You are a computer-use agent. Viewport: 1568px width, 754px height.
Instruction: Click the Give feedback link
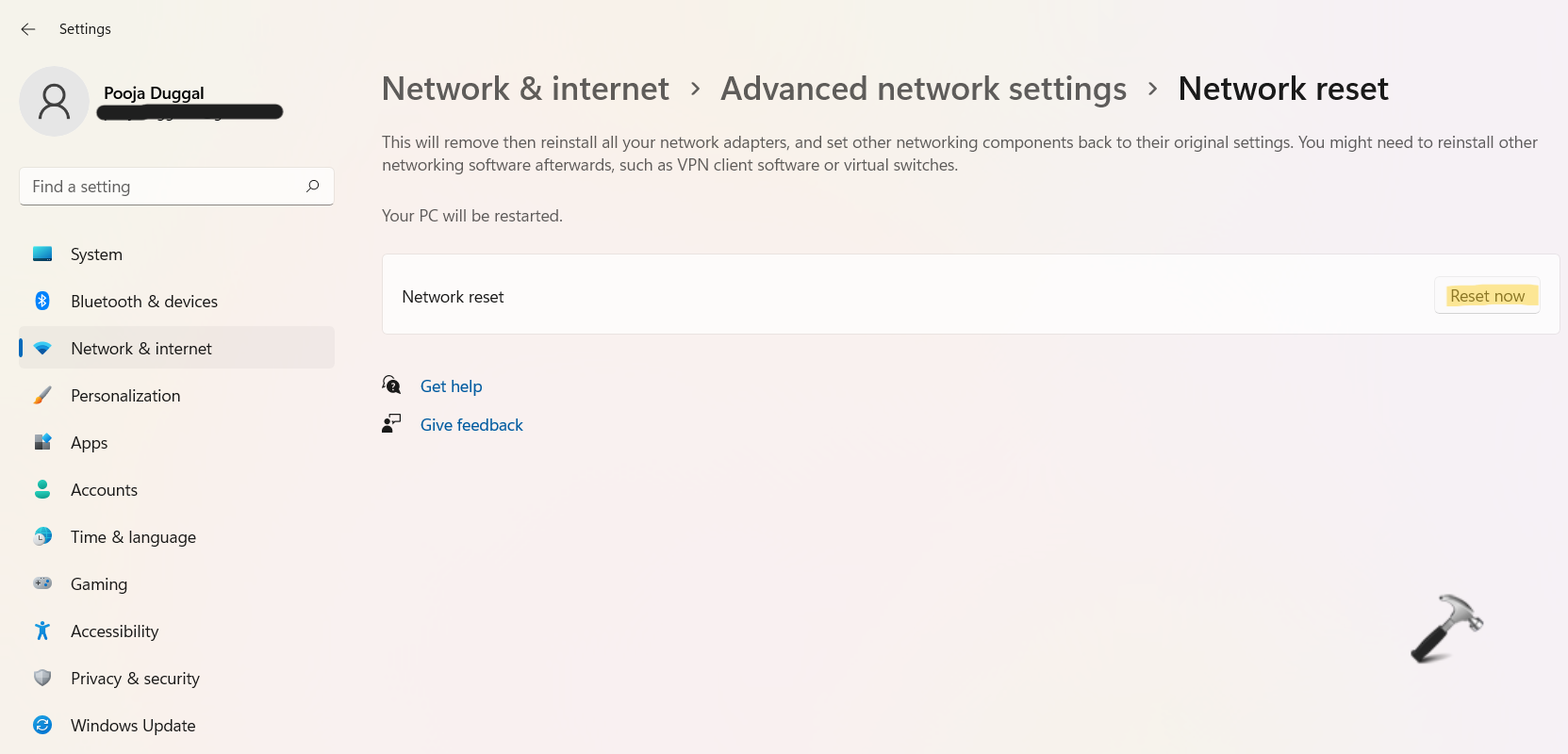coord(471,425)
